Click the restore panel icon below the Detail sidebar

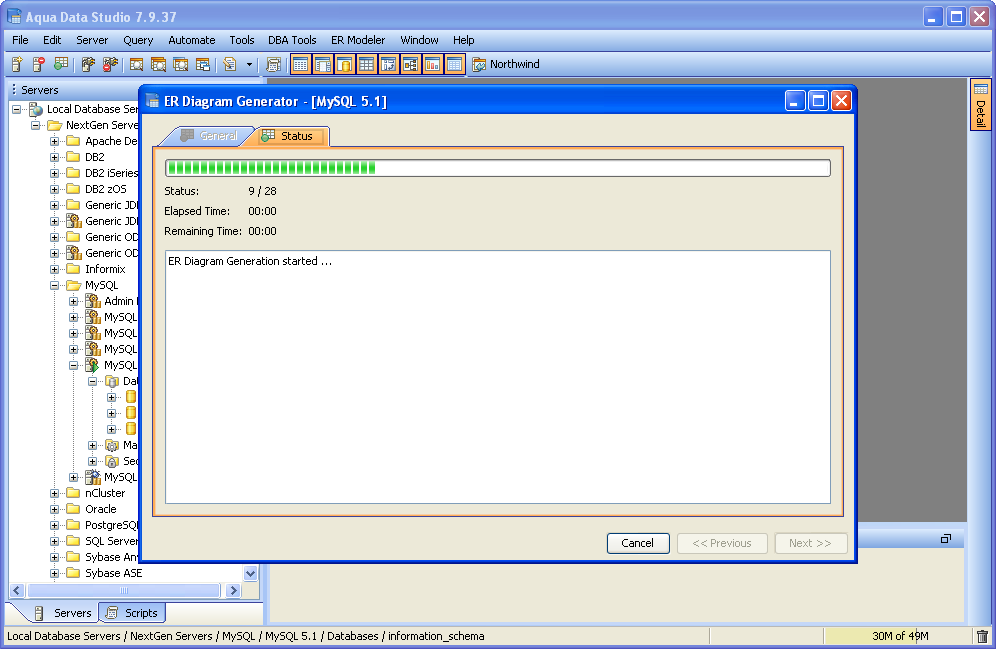946,539
